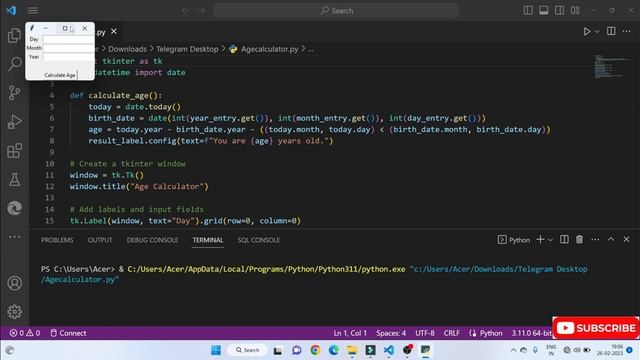The image size is (640, 360).
Task: Click the window.title code on line 12
Action: [139, 187]
